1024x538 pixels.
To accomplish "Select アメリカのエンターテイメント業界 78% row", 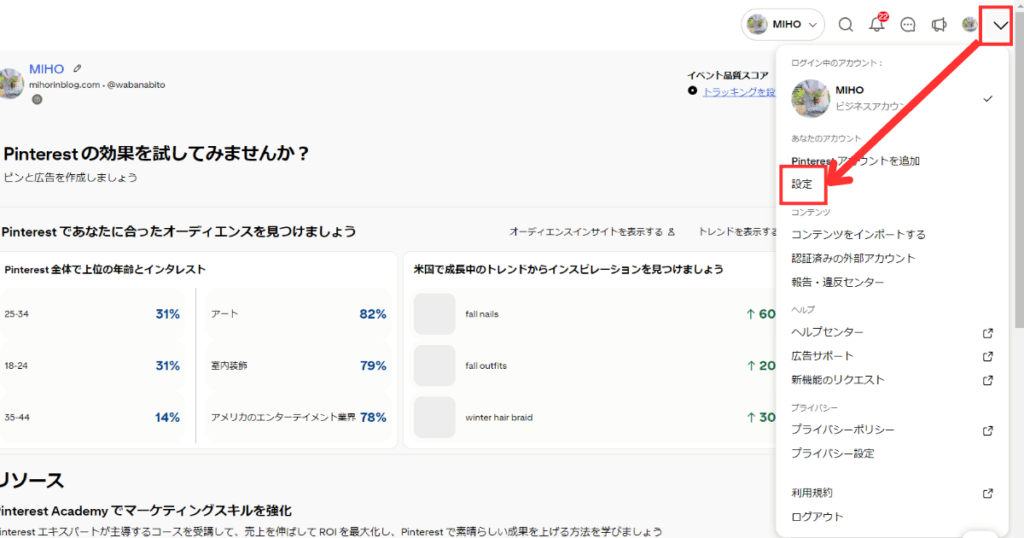I will (298, 417).
